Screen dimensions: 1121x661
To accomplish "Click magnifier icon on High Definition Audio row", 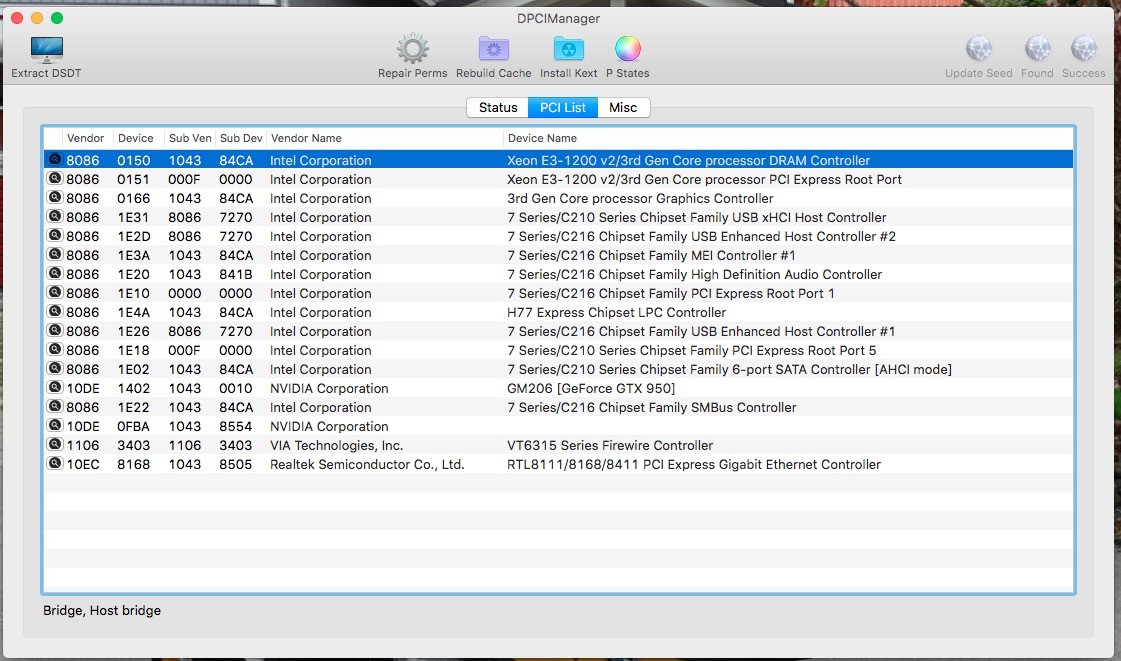I will coord(54,274).
